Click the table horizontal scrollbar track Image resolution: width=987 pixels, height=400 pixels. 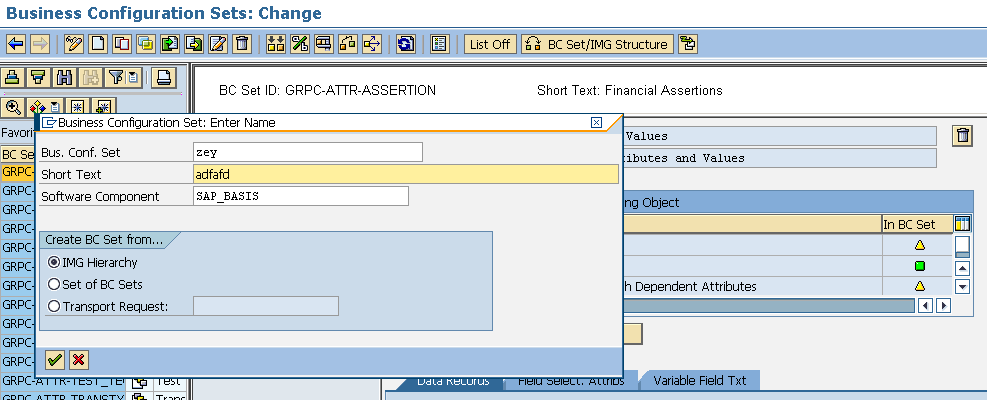[x=768, y=306]
